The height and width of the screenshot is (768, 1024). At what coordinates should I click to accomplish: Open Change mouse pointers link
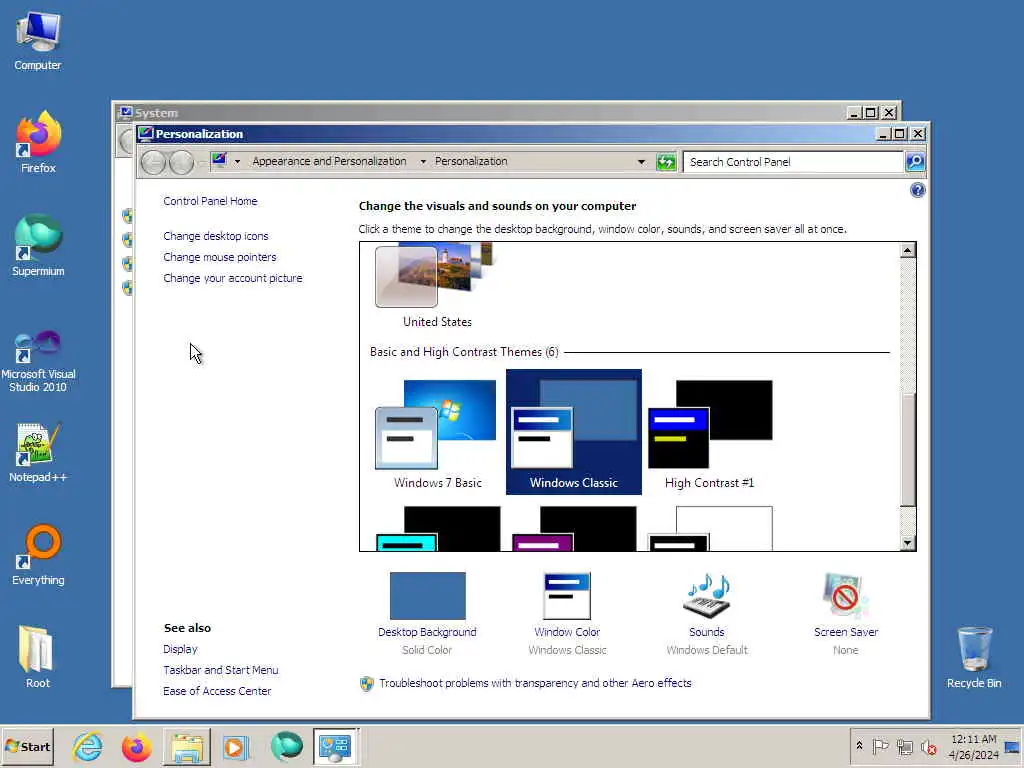[x=219, y=257]
